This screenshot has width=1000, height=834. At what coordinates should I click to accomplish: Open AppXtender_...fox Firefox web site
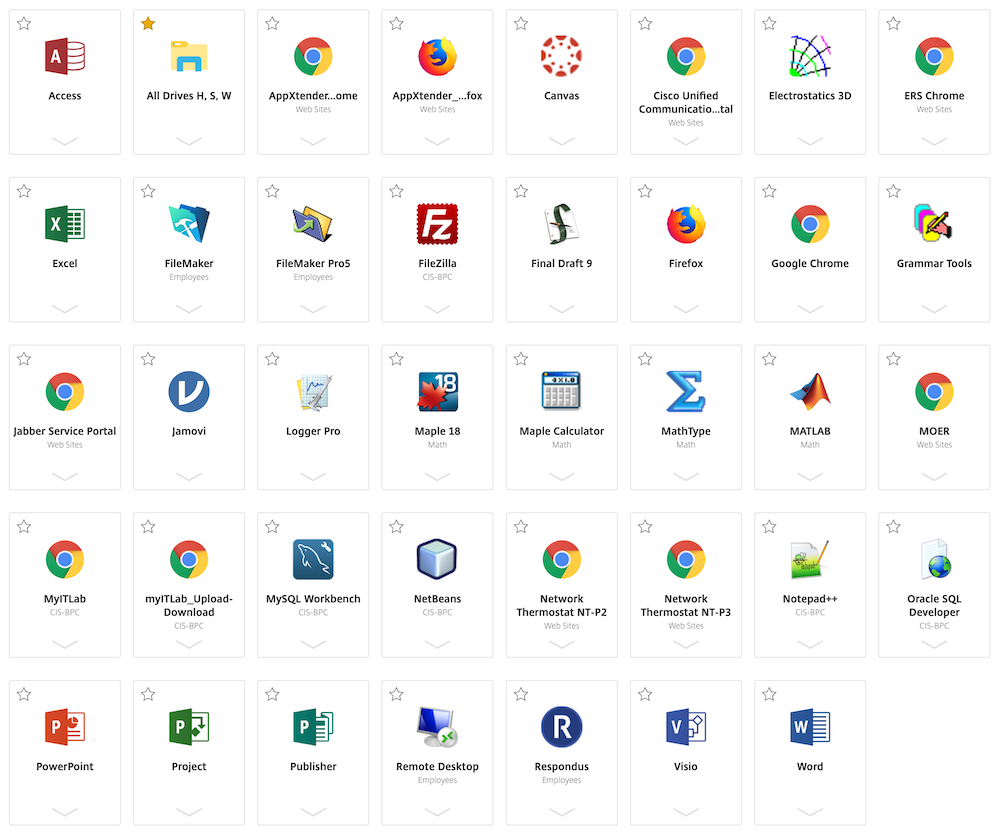pos(437,56)
